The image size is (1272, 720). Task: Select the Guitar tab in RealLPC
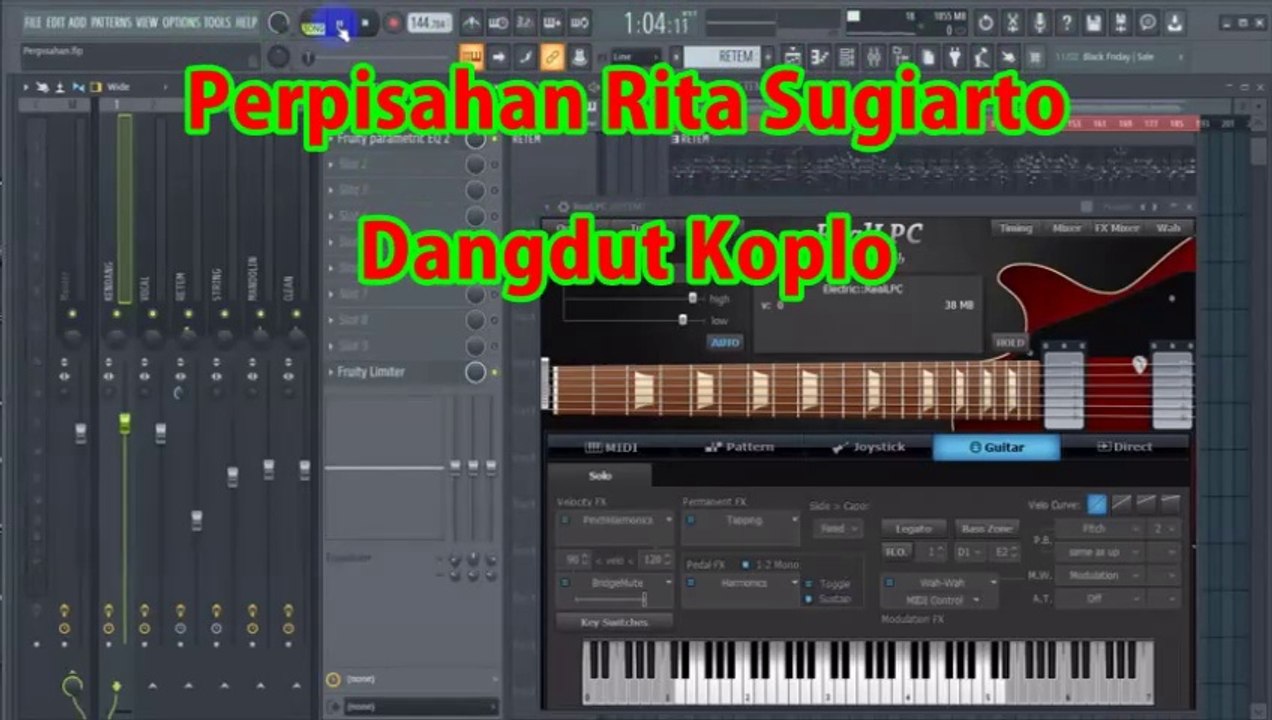pos(996,447)
